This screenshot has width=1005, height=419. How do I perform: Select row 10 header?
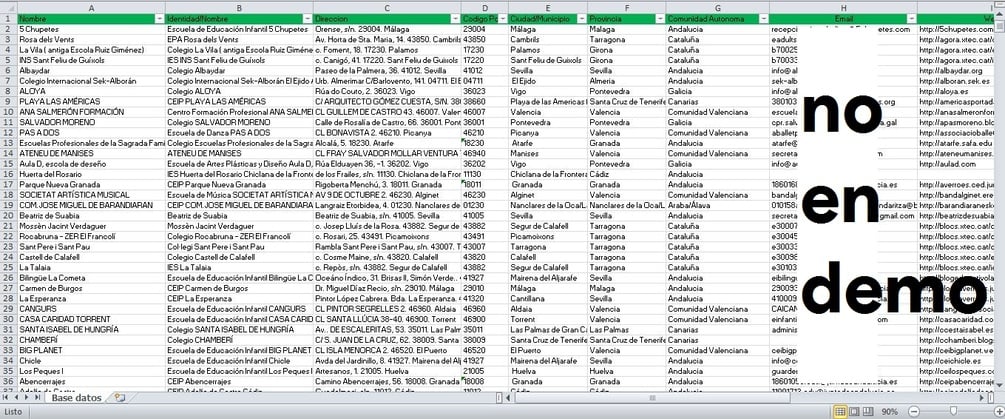8,112
